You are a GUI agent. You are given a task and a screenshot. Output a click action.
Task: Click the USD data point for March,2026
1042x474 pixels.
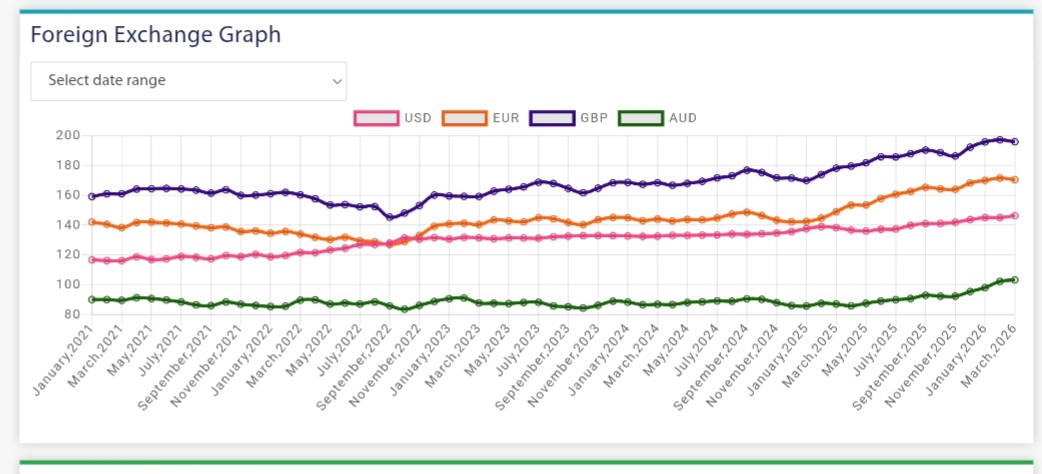[x=1015, y=215]
